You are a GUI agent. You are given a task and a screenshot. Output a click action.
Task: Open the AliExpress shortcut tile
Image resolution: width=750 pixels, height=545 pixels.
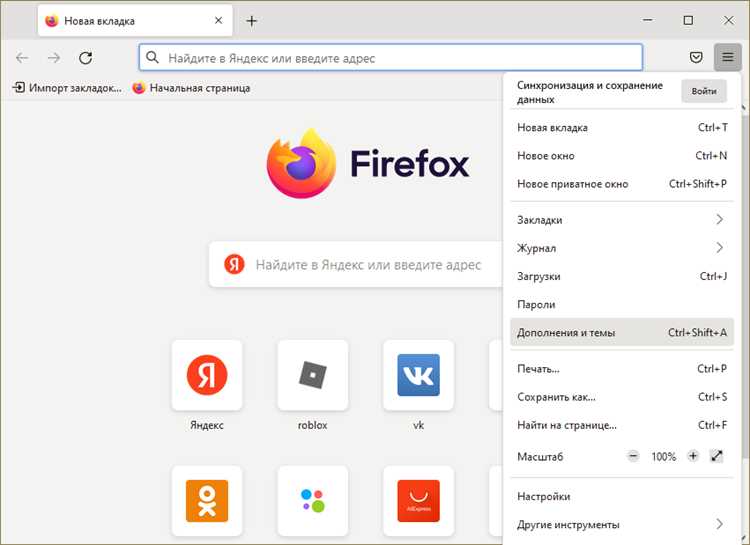419,501
